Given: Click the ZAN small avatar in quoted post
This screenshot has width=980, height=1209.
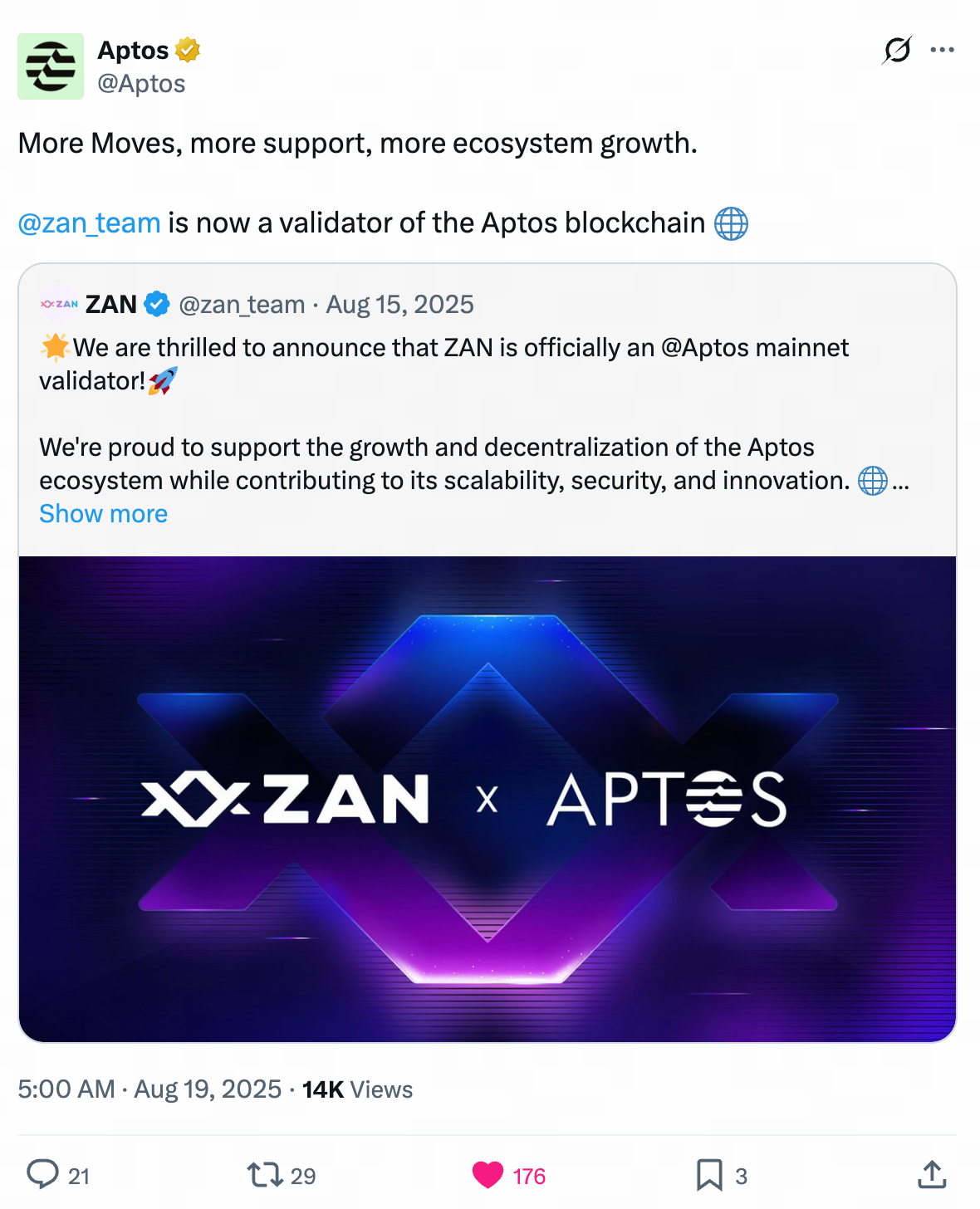Looking at the screenshot, I should (59, 305).
